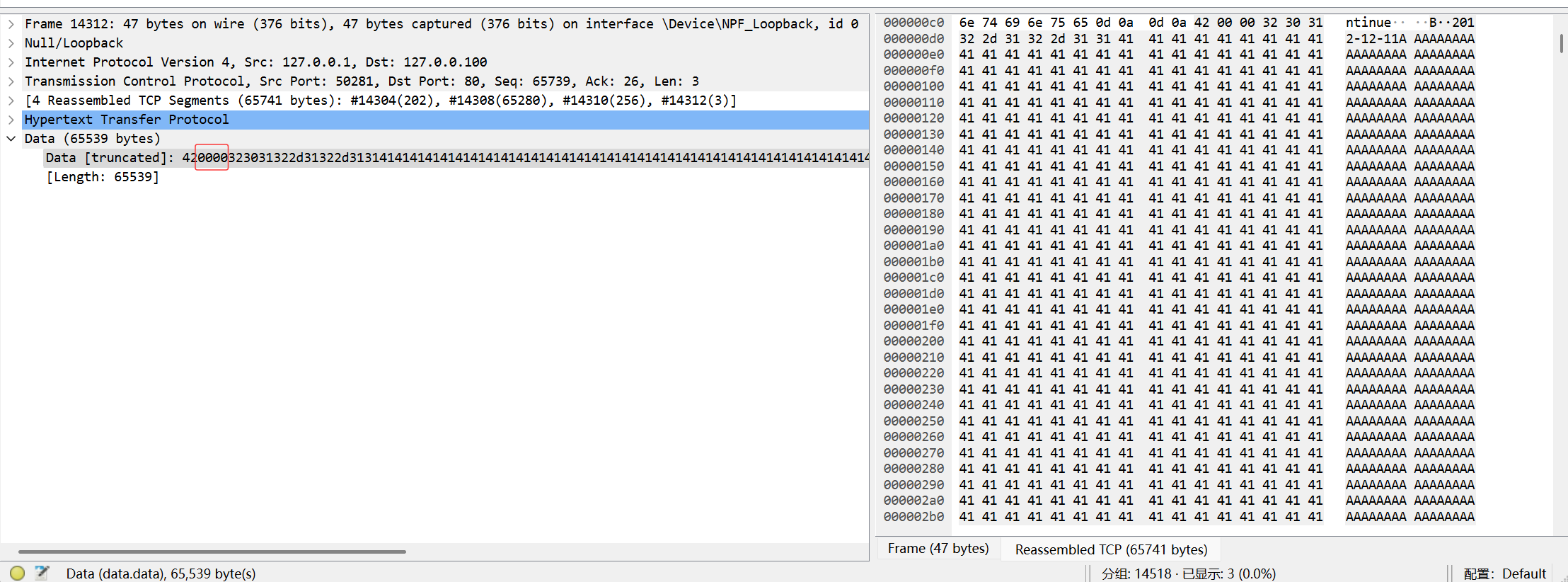Collapse the Data (65539 bytes) node arrow

click(11, 139)
